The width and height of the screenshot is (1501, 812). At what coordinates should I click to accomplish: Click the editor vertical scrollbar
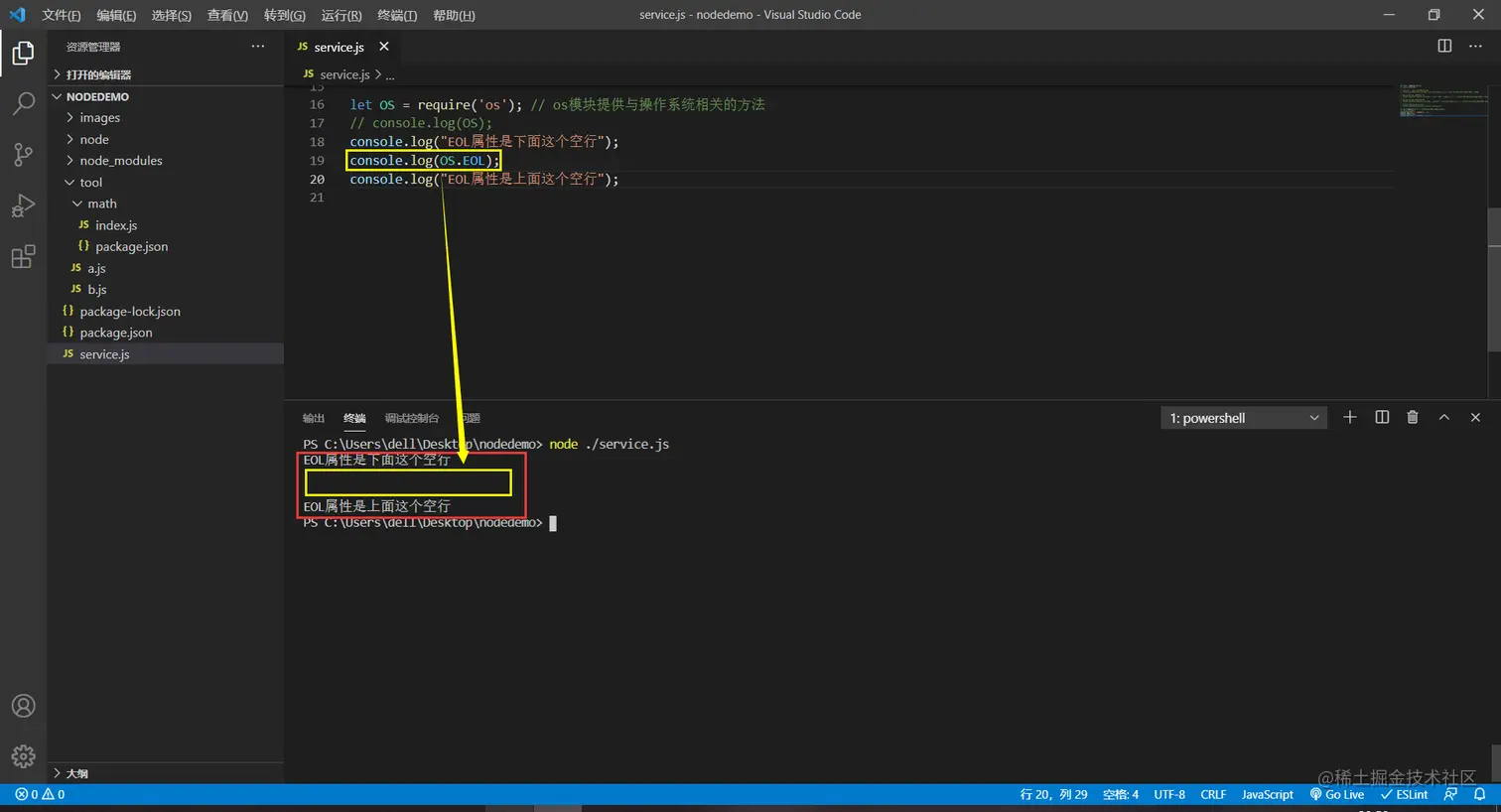pos(1494,280)
